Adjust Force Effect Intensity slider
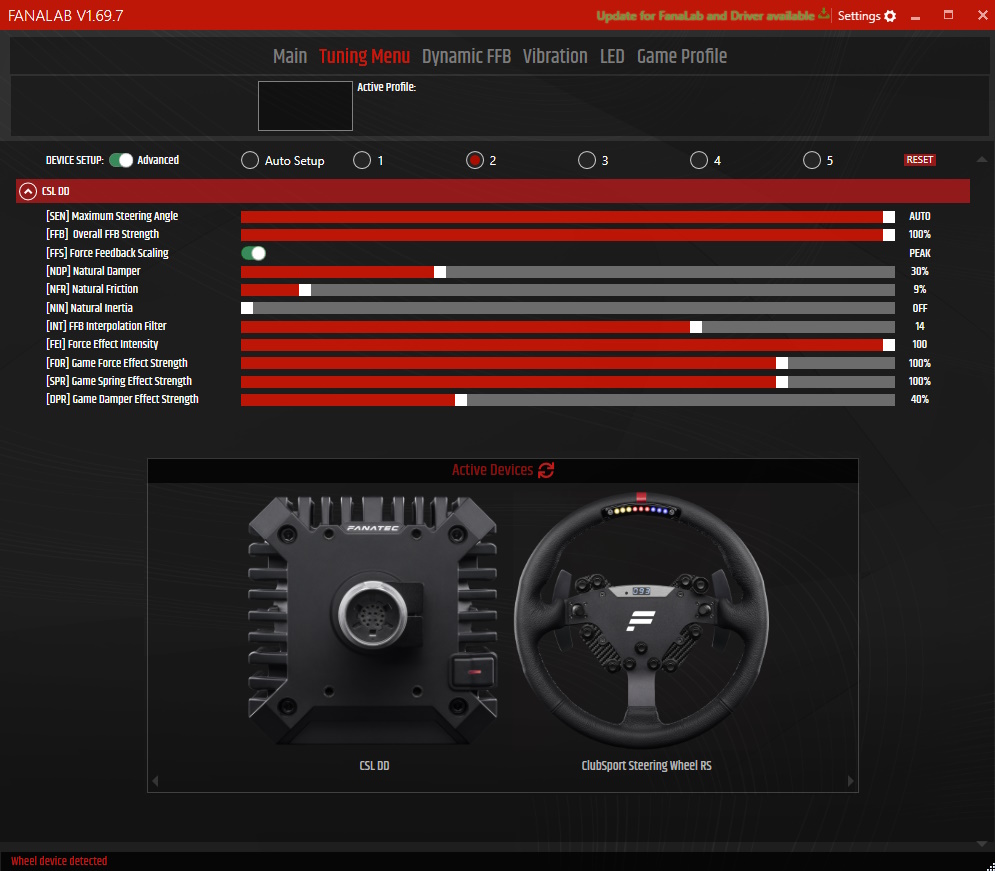This screenshot has height=871, width=995. click(x=568, y=344)
